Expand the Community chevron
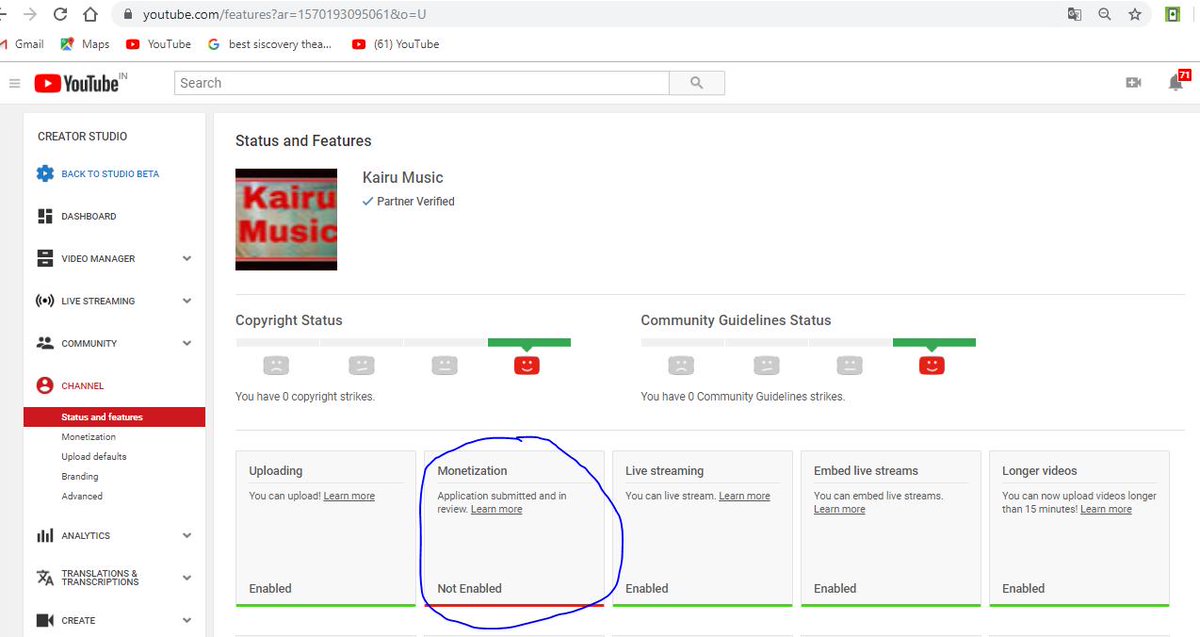Image resolution: width=1200 pixels, height=637 pixels. point(187,343)
